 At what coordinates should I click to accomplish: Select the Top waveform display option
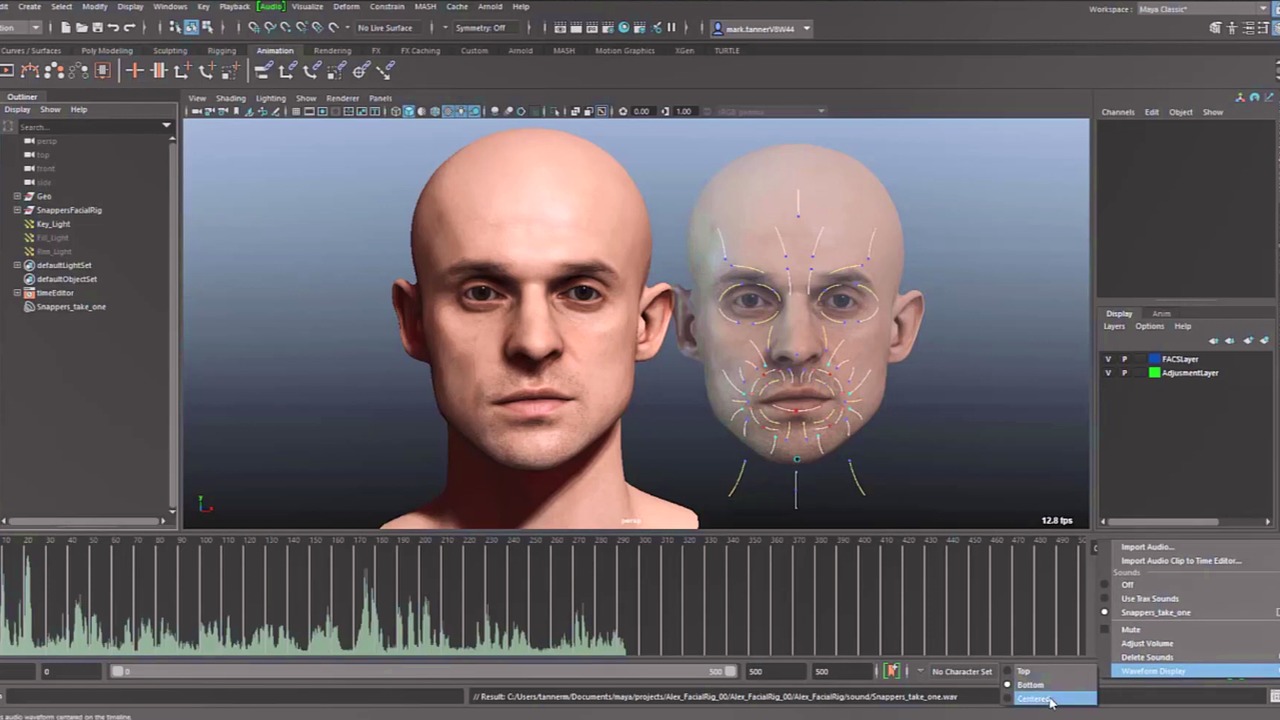coord(1023,672)
